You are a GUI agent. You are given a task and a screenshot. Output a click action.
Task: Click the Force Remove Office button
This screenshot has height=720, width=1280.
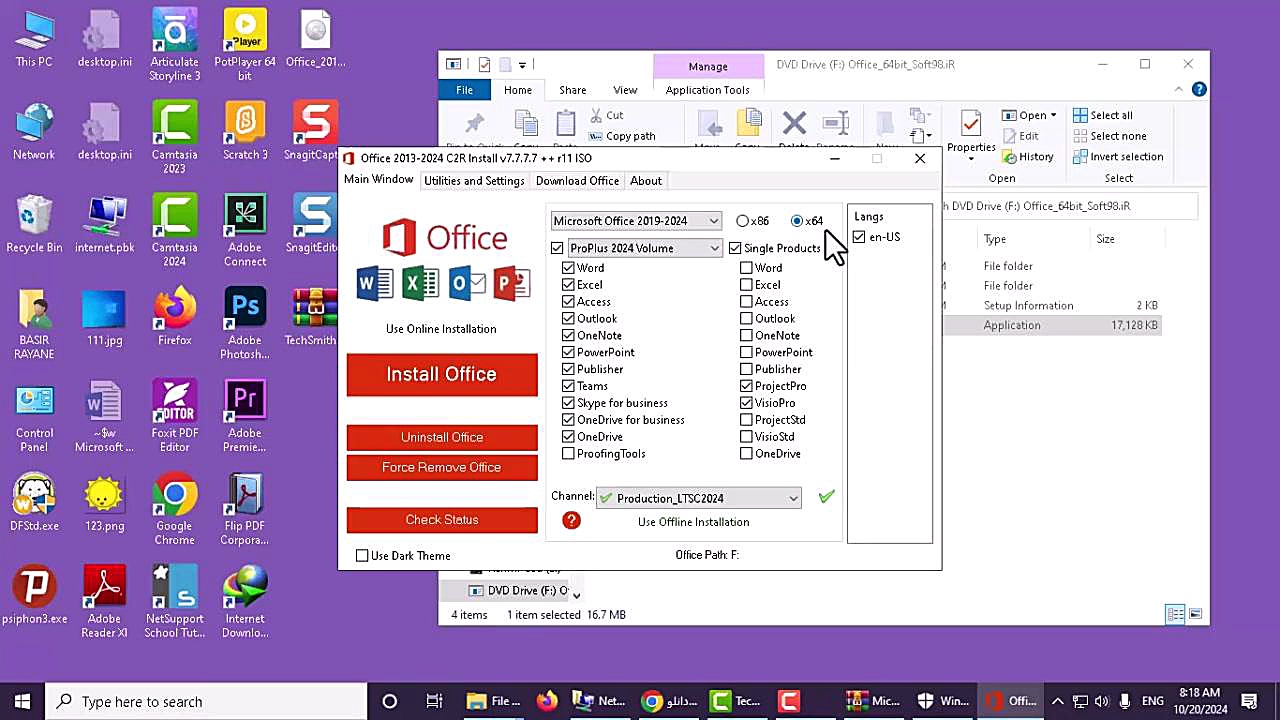[x=442, y=467]
